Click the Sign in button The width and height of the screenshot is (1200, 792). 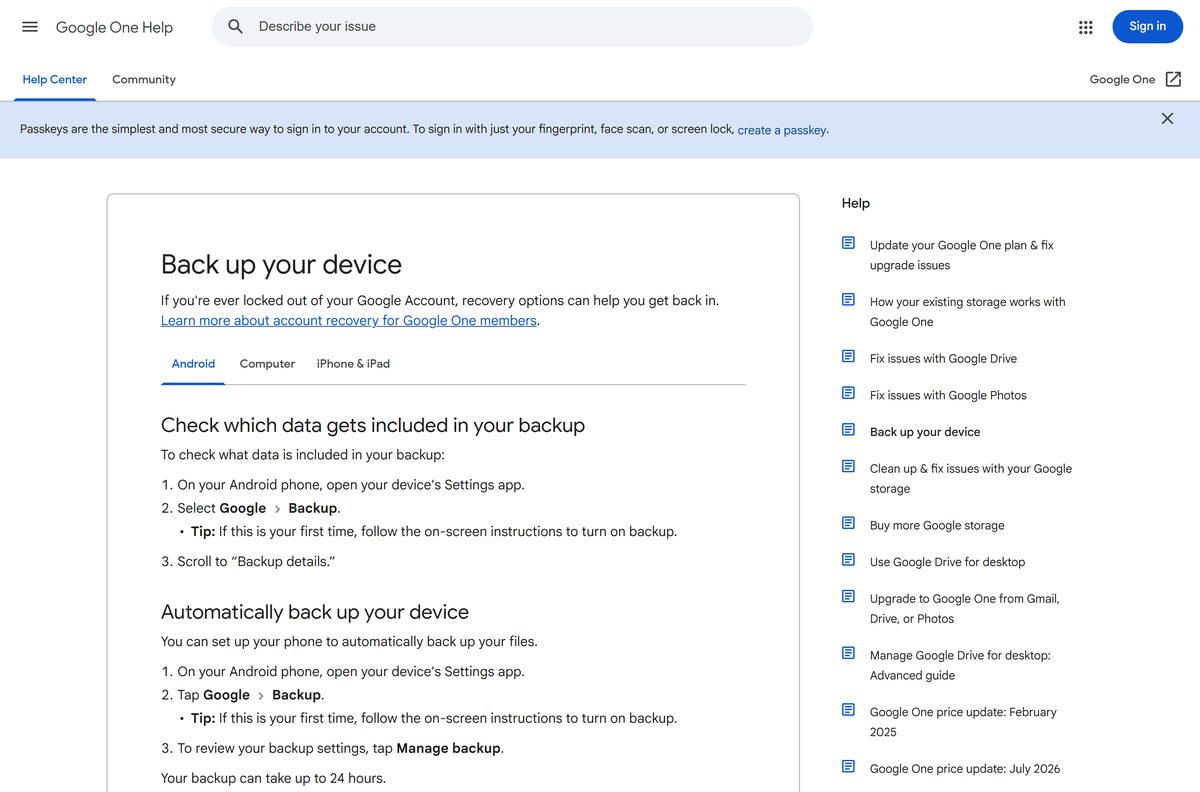click(1147, 27)
